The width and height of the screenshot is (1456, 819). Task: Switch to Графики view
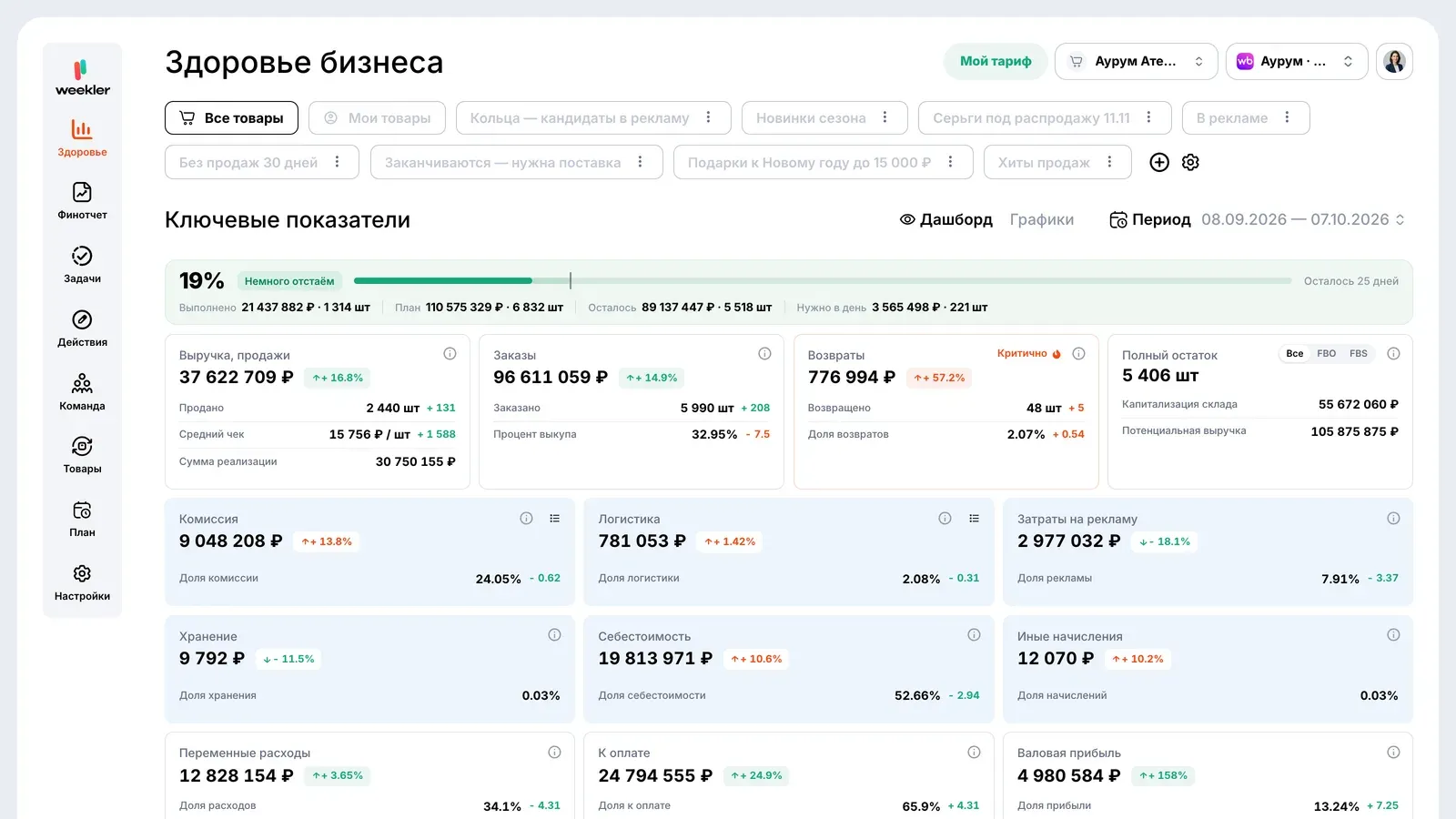pos(1042,219)
